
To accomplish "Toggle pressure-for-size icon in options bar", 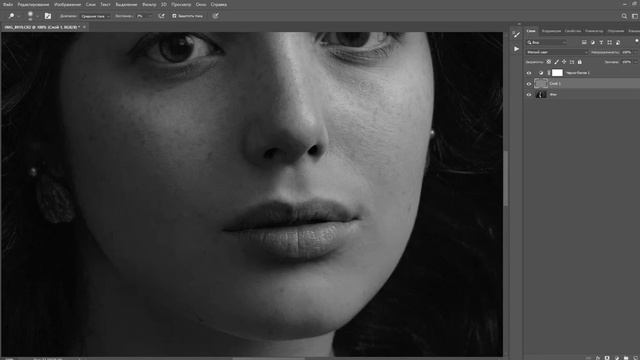I will 216,16.
